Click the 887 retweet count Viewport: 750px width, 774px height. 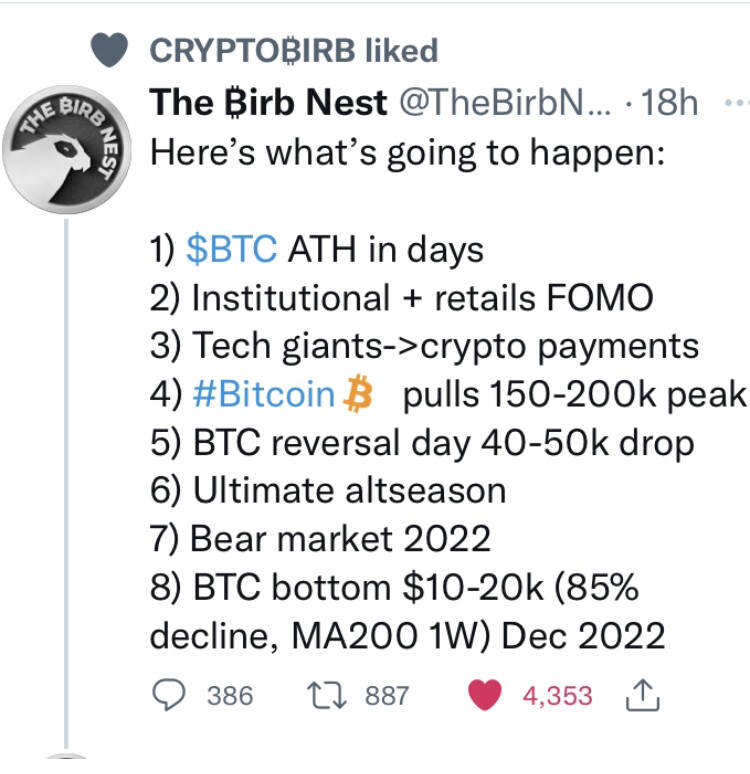387,695
